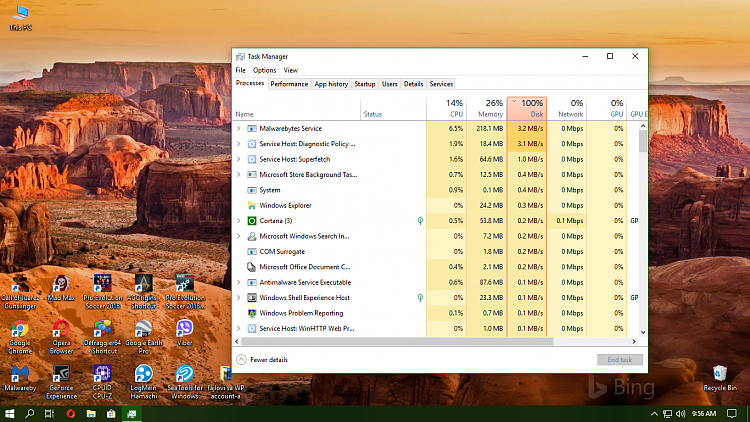Open the Options menu
The width and height of the screenshot is (750, 422).
coord(265,70)
